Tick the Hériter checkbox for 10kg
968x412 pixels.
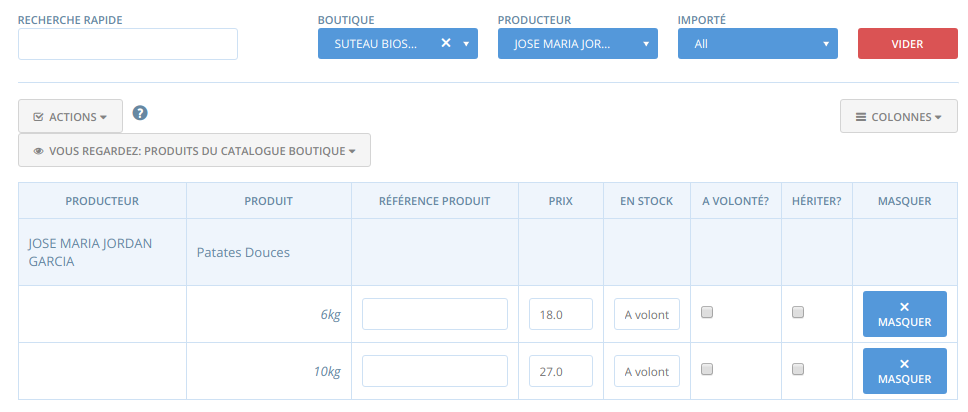(x=798, y=369)
